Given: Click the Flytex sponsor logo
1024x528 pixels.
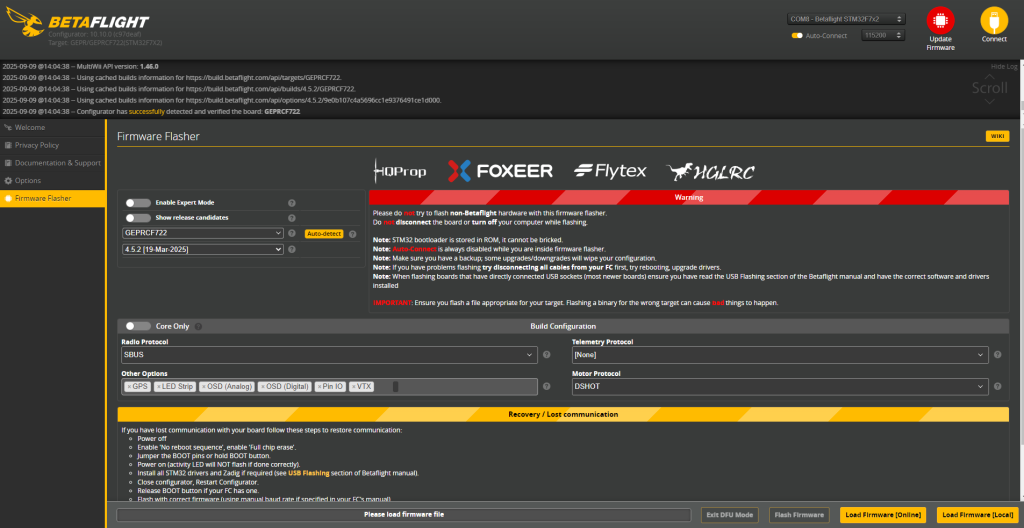Looking at the screenshot, I should [610, 171].
